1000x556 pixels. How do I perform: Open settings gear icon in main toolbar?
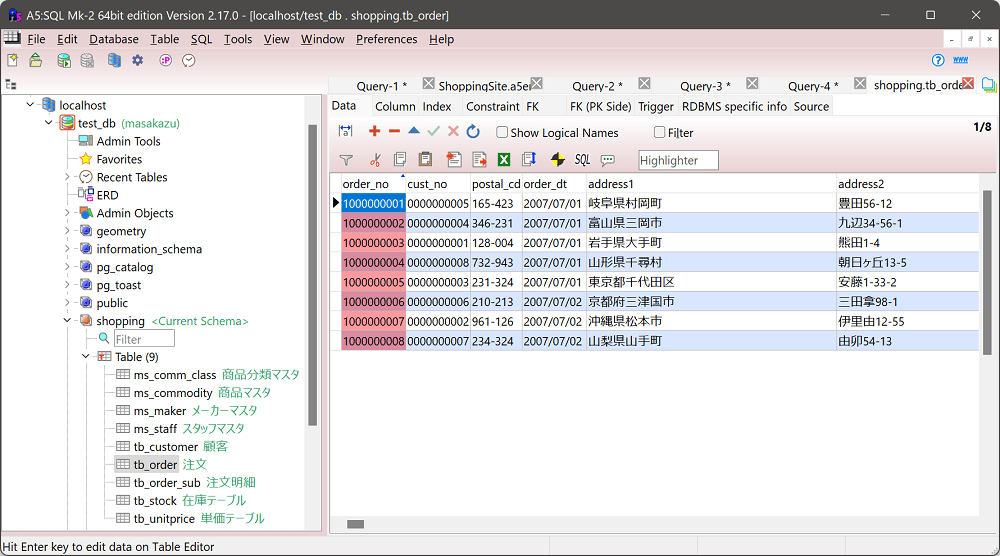coord(138,61)
